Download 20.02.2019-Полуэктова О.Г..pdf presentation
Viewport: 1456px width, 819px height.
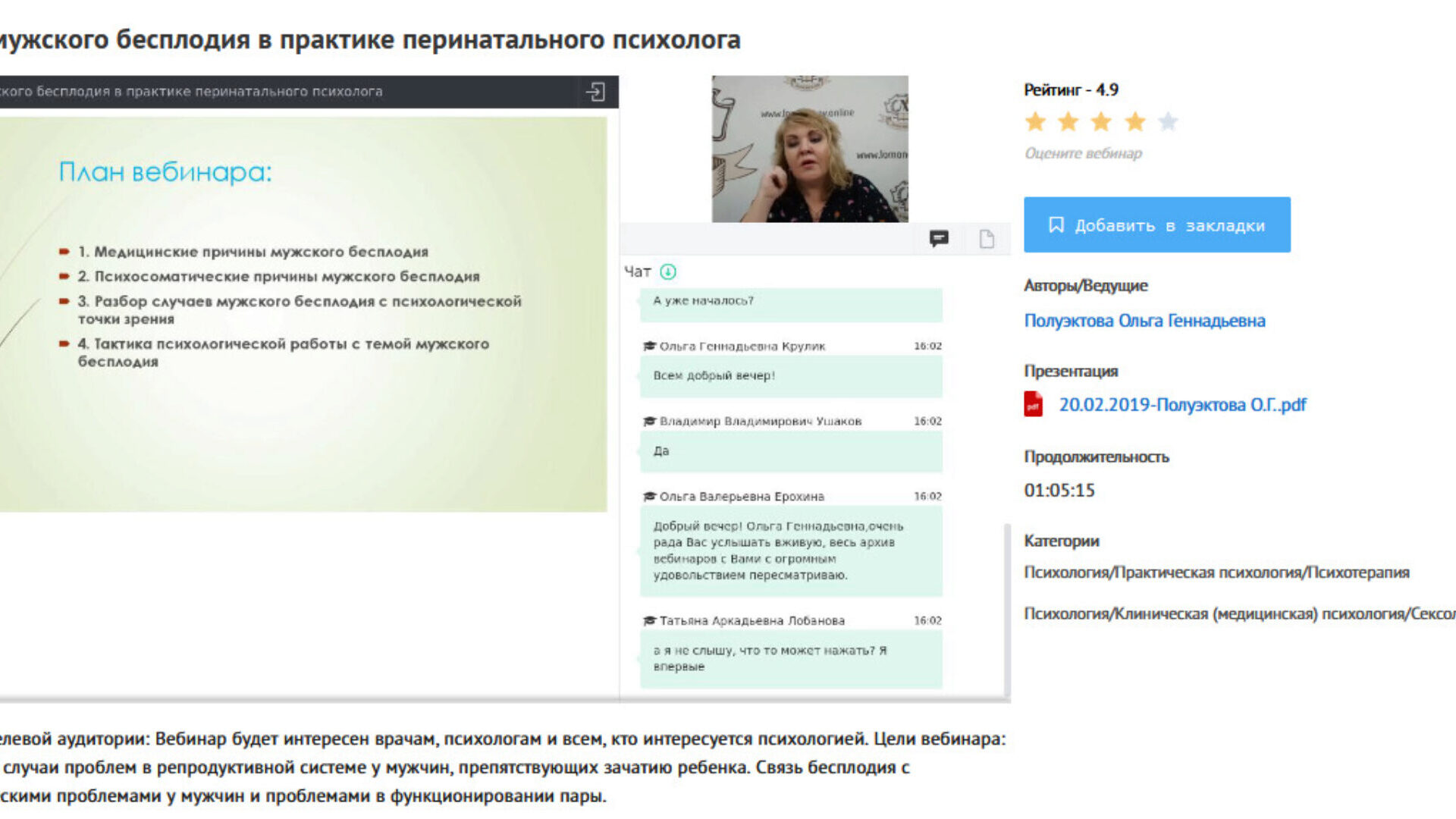(x=1181, y=405)
